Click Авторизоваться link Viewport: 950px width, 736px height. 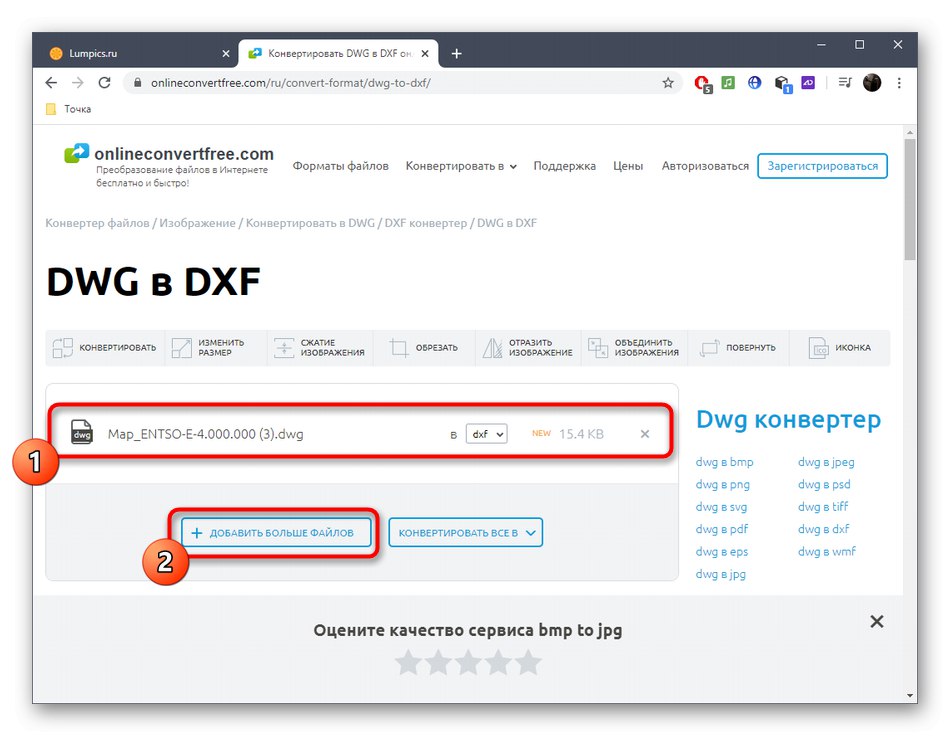click(x=705, y=166)
